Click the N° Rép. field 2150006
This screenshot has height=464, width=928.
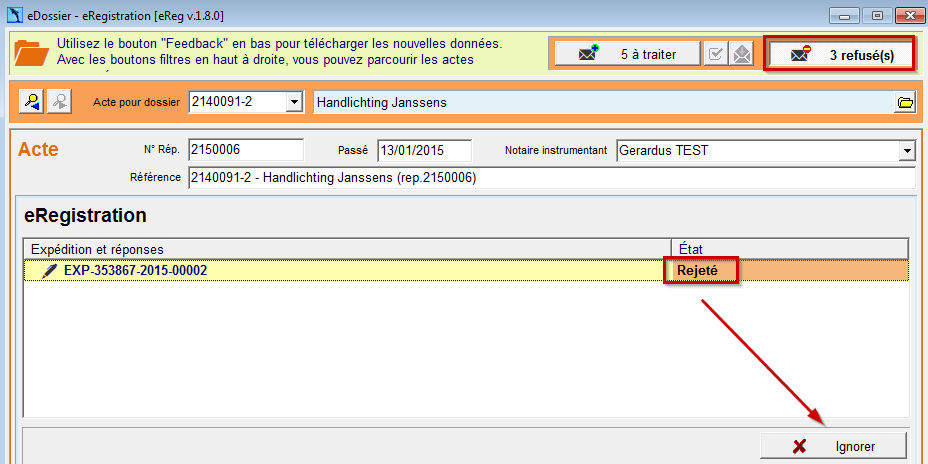pyautogui.click(x=246, y=150)
